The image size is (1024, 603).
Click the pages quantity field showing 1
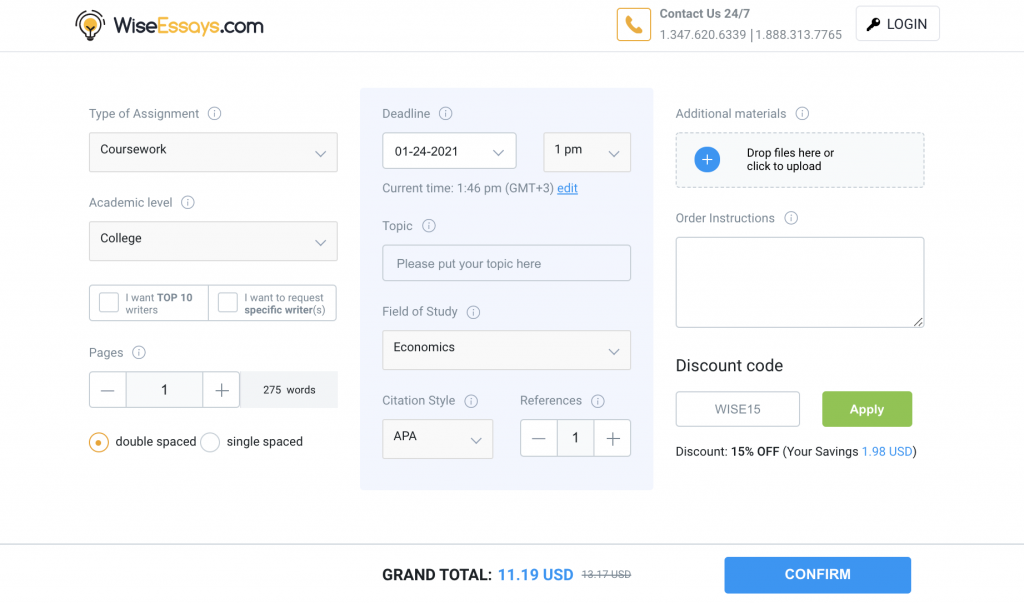pos(165,390)
